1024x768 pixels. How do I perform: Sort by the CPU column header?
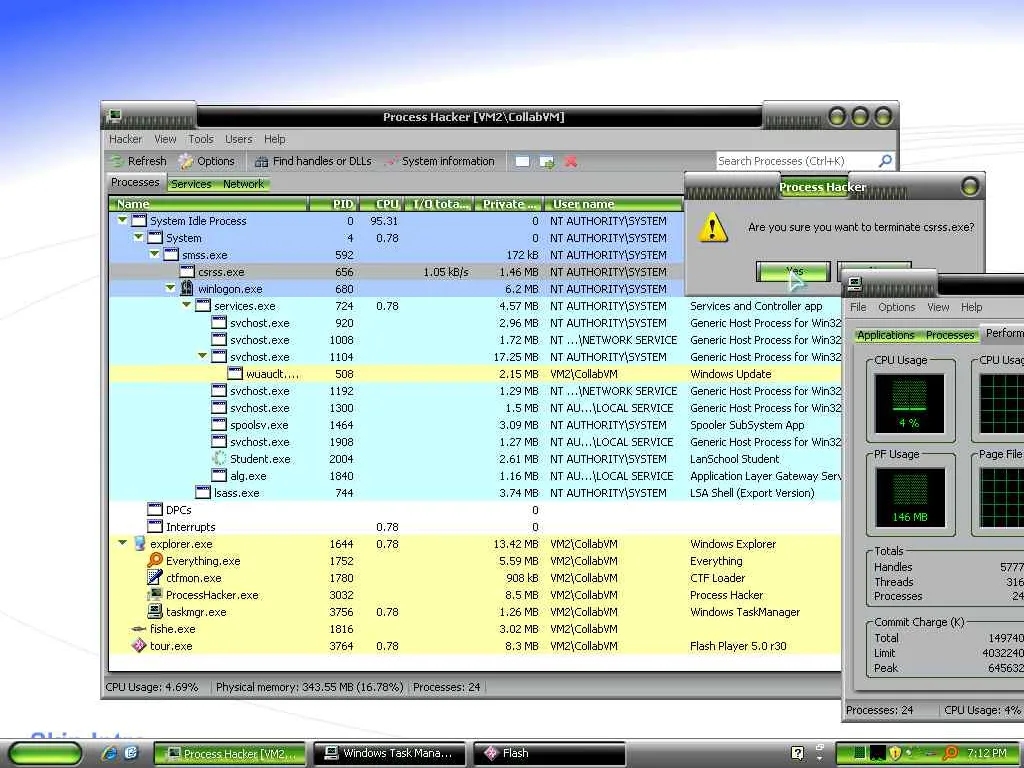pyautogui.click(x=381, y=204)
